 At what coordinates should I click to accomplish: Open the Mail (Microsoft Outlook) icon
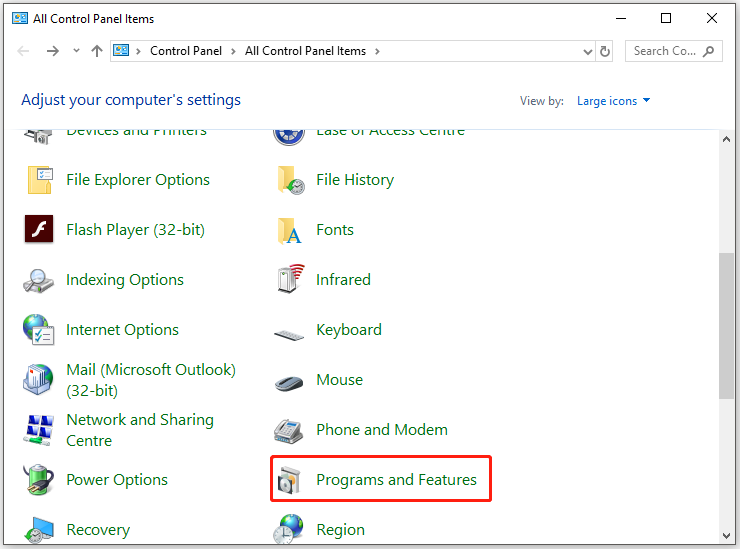coord(38,379)
